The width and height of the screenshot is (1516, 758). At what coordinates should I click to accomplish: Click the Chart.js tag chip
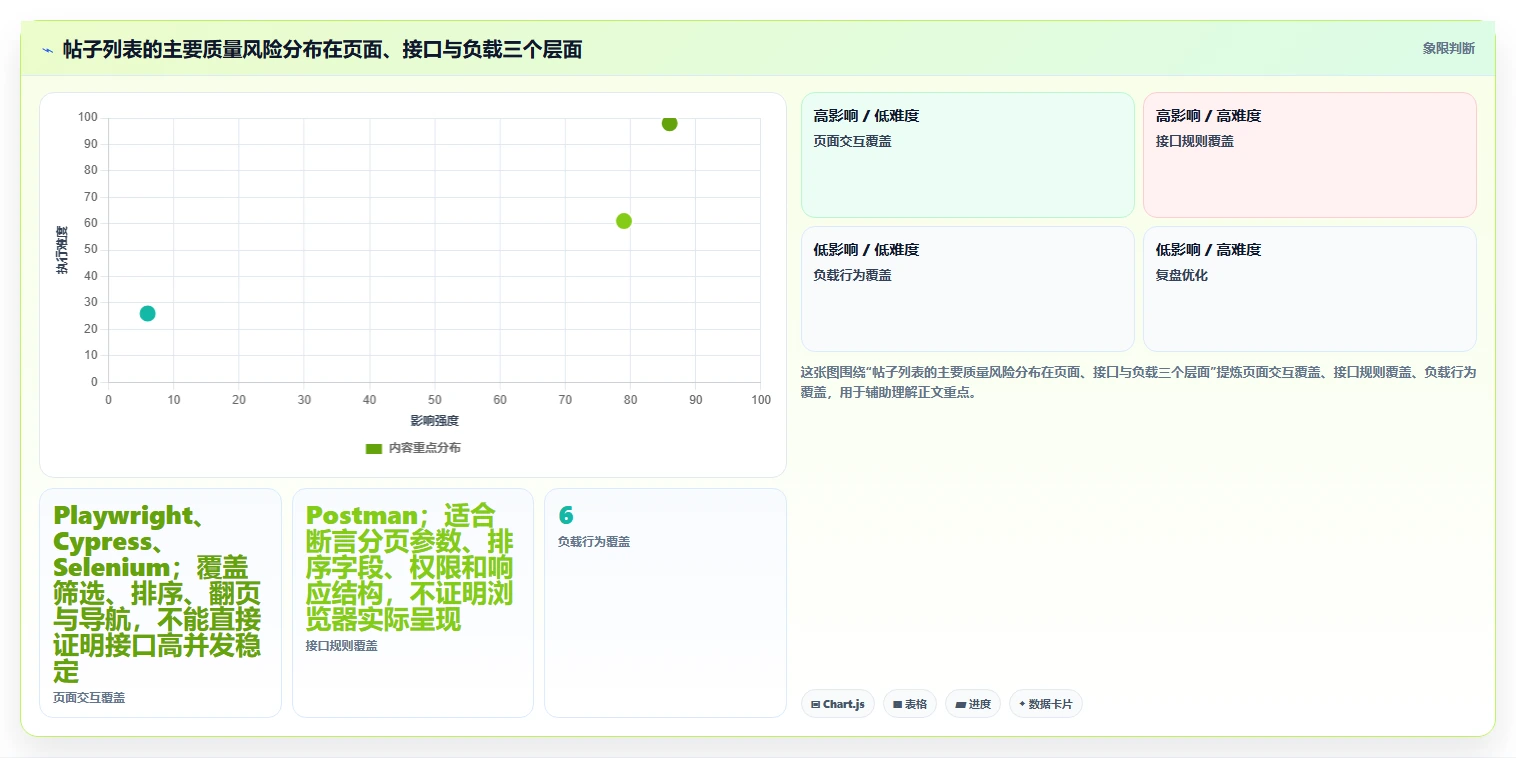point(838,704)
